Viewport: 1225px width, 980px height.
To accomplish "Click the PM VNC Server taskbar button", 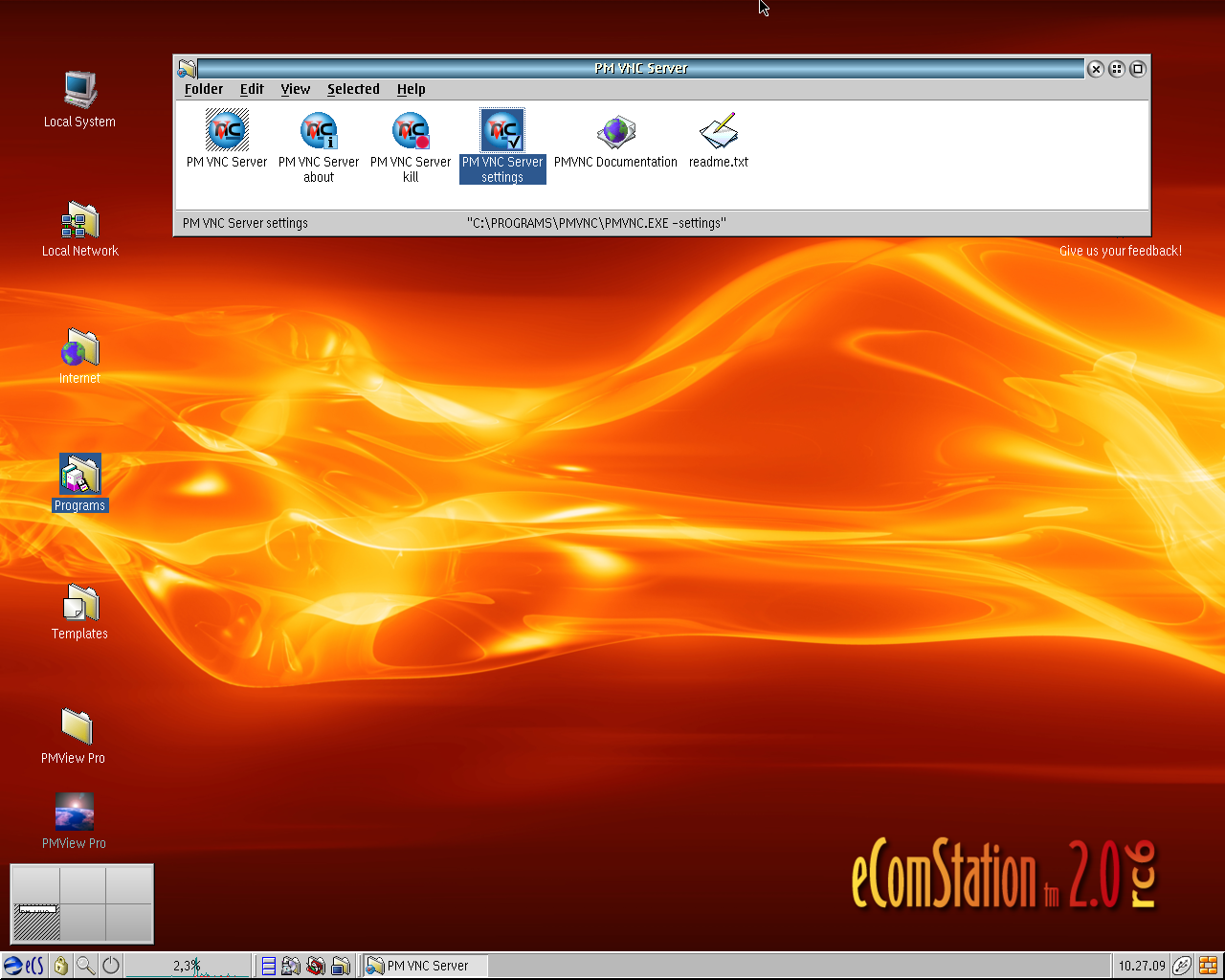I will point(425,966).
